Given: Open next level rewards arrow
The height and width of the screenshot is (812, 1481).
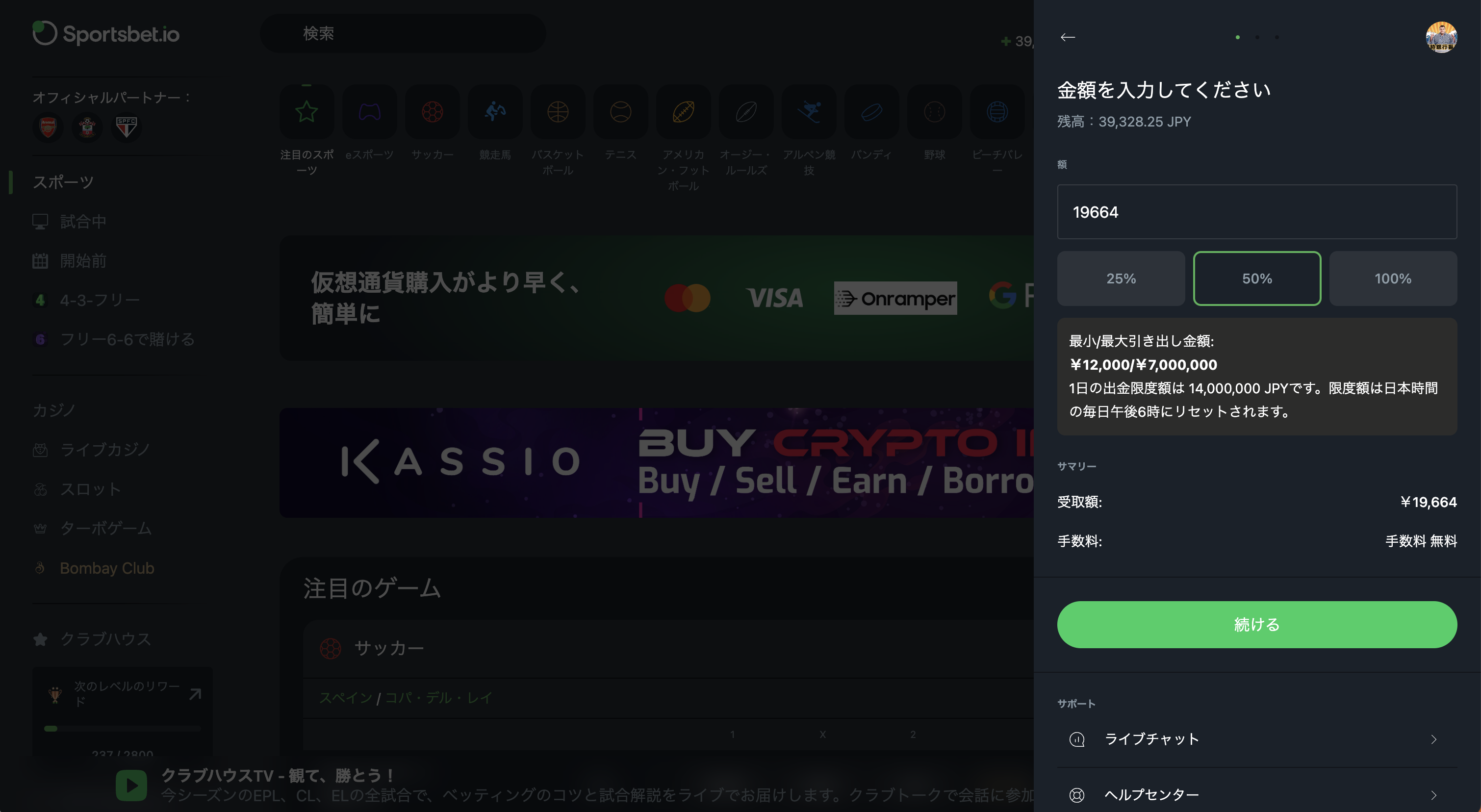Looking at the screenshot, I should tap(196, 694).
